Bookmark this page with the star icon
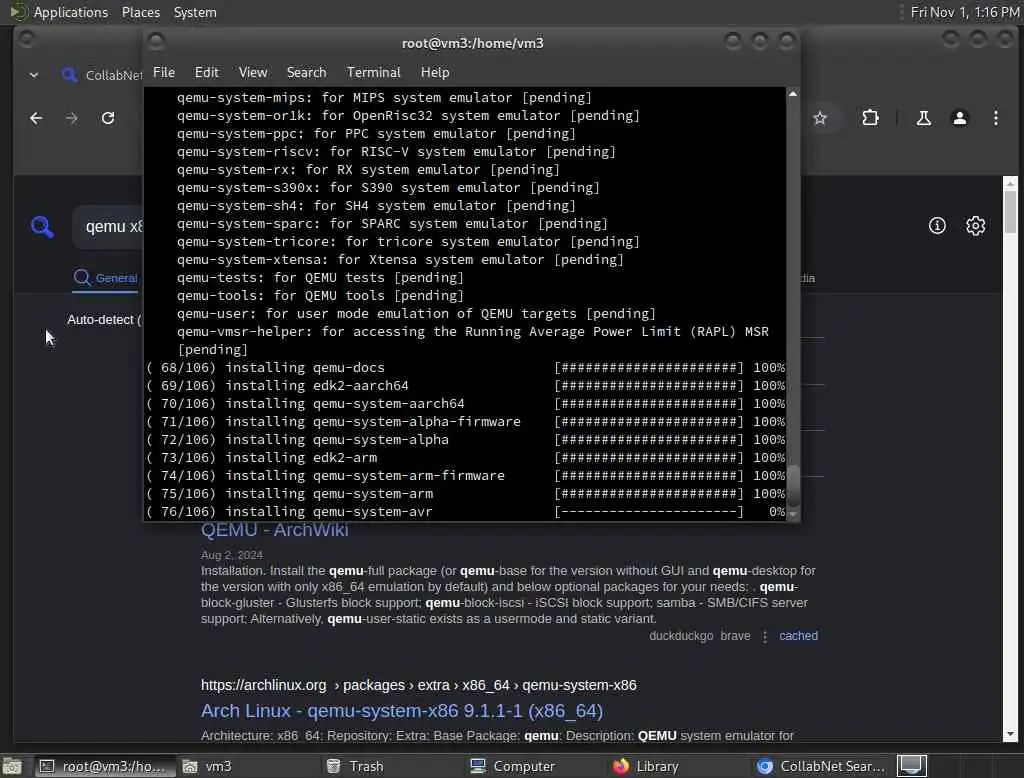The height and width of the screenshot is (778, 1024). 820,118
